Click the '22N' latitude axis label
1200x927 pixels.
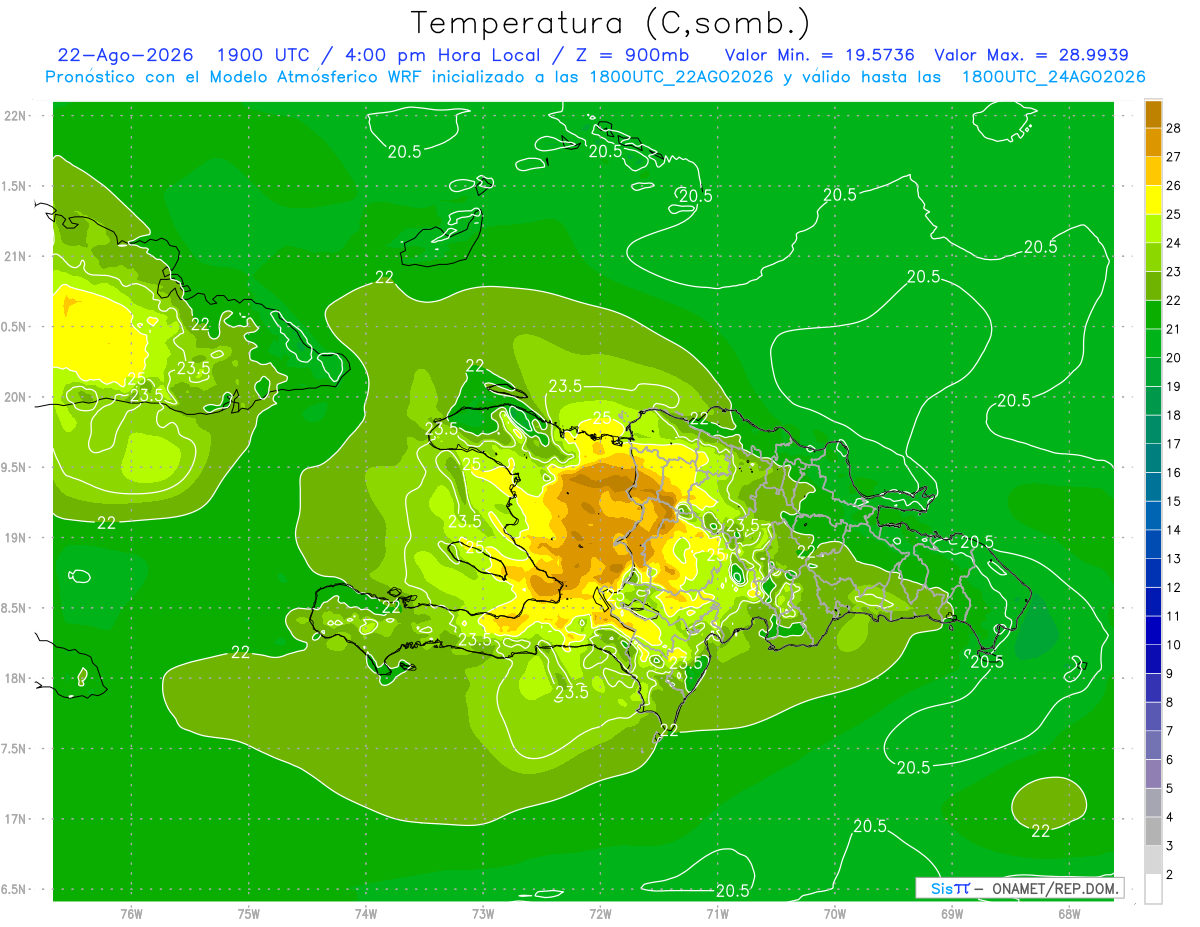pyautogui.click(x=15, y=116)
